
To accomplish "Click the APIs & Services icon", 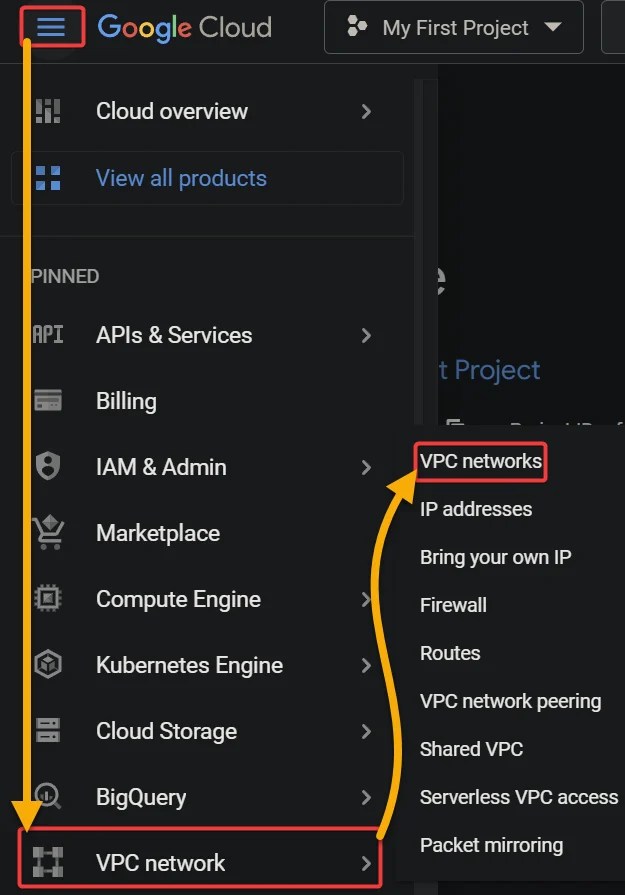I will pos(47,335).
